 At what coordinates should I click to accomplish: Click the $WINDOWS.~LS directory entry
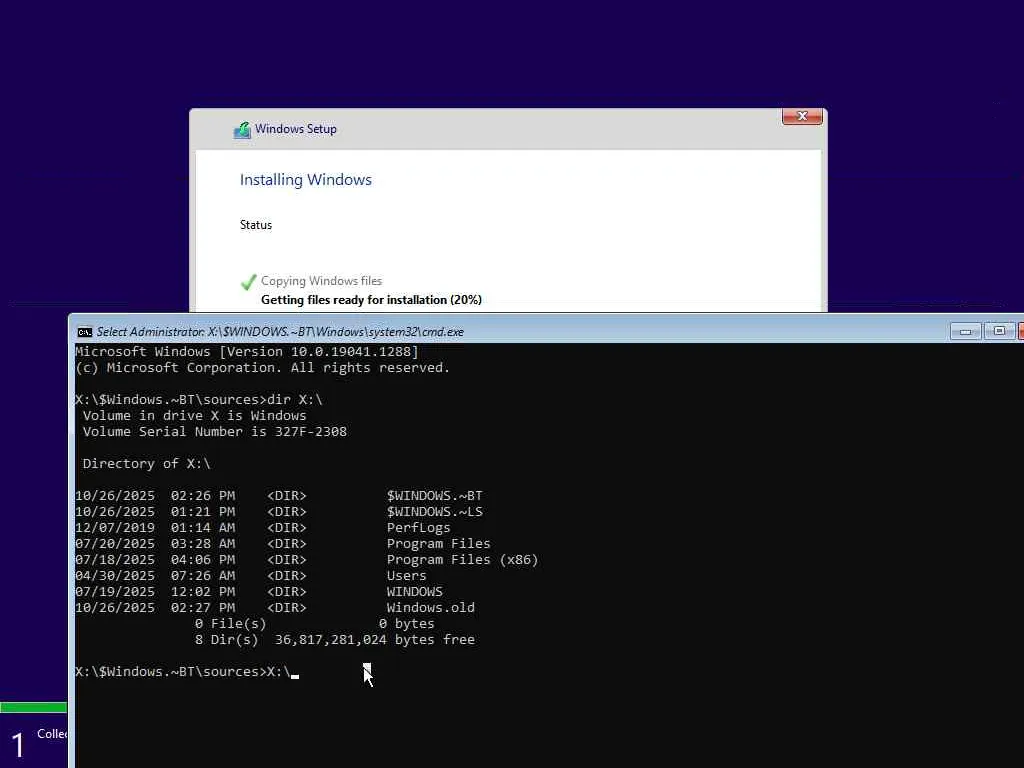(279, 511)
